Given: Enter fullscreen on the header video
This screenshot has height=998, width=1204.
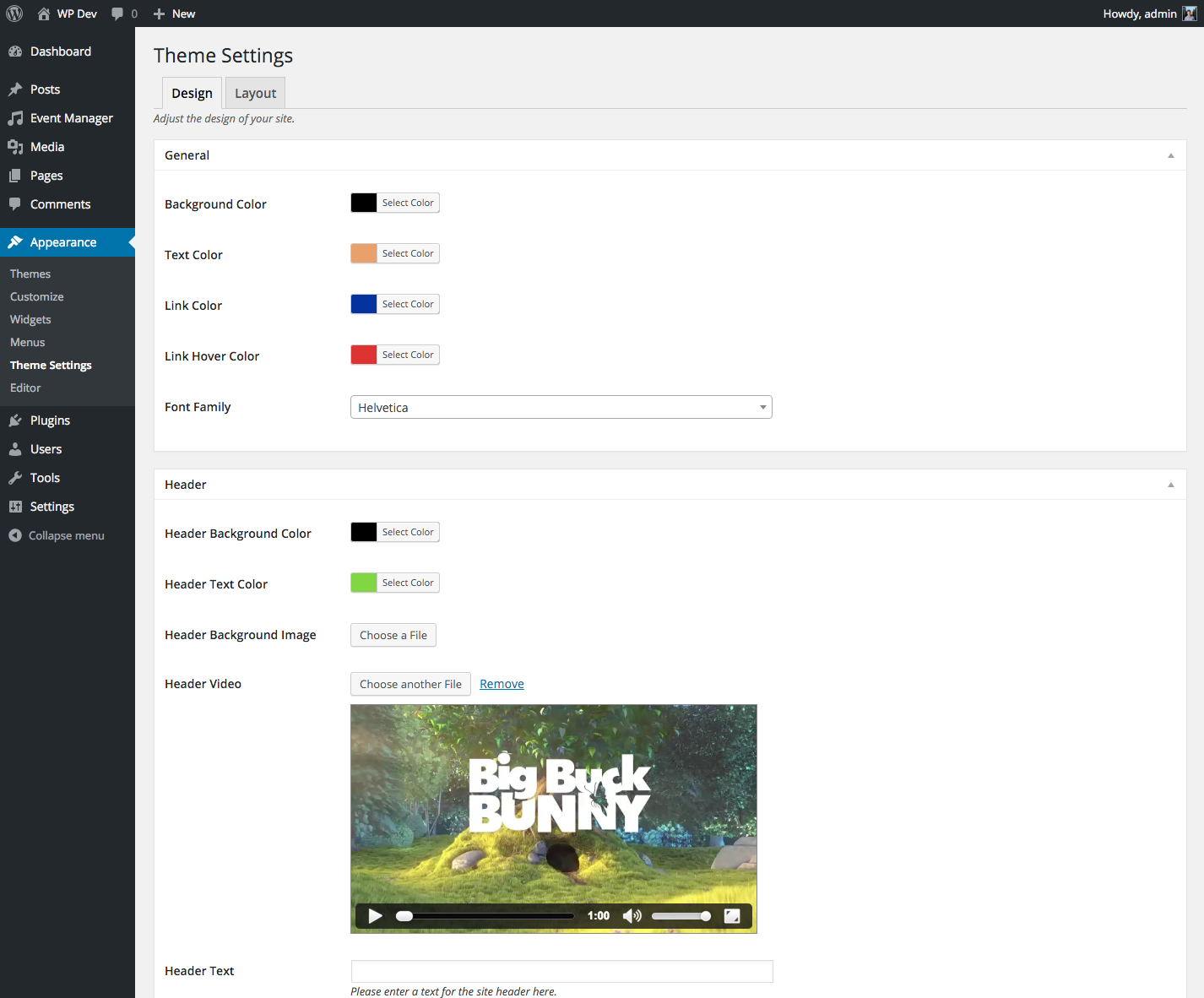Looking at the screenshot, I should tap(732, 916).
